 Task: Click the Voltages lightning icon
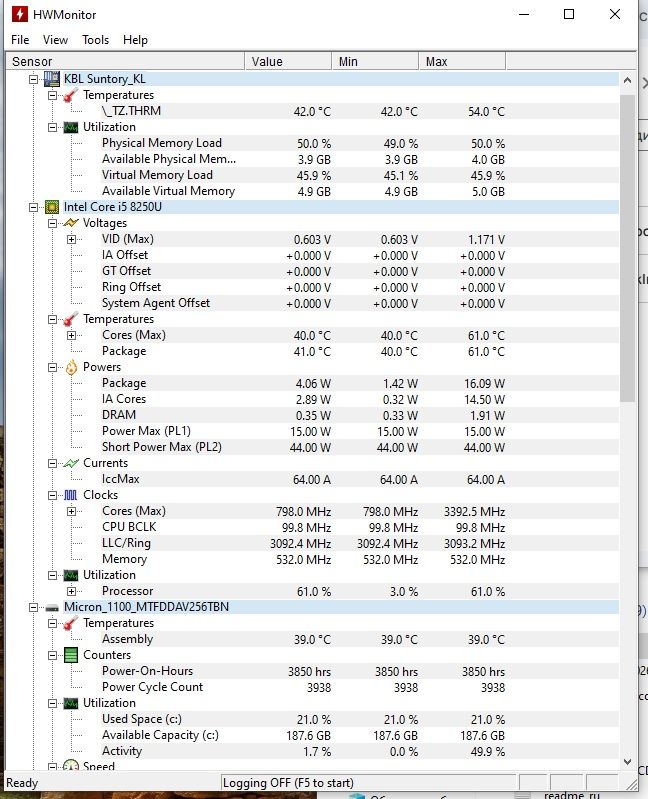pos(71,223)
